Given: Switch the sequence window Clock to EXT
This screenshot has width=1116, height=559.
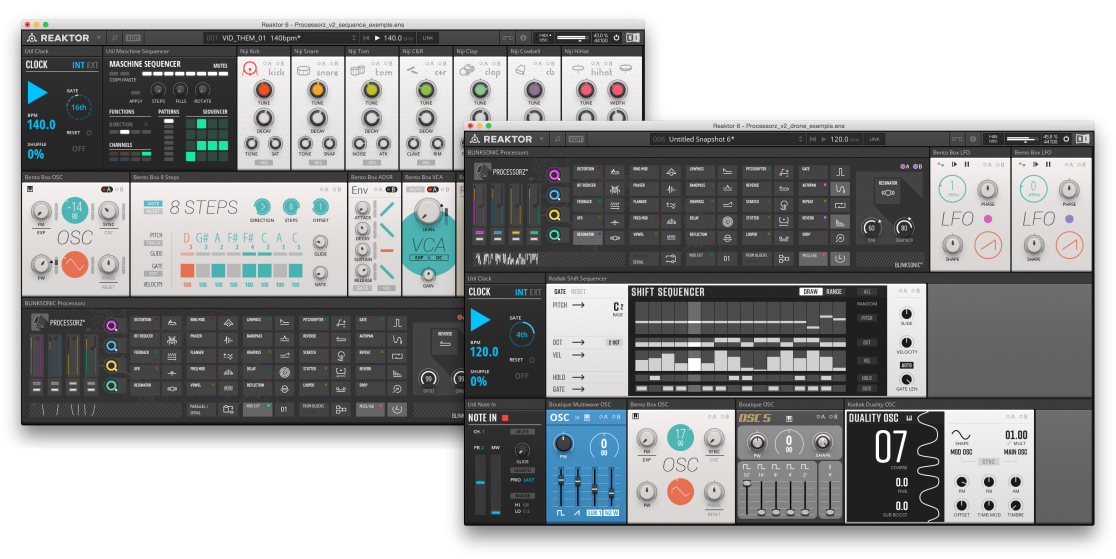Looking at the screenshot, I should click(x=93, y=66).
